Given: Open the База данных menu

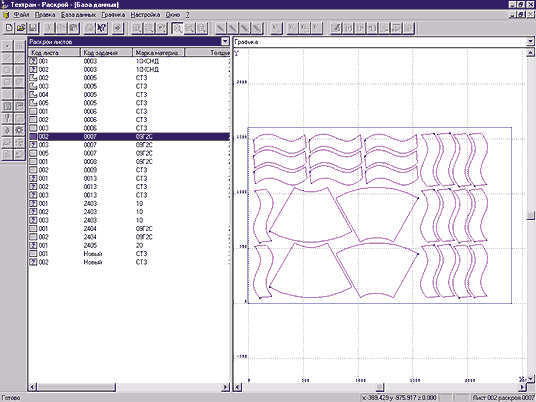Looking at the screenshot, I should click(x=78, y=15).
